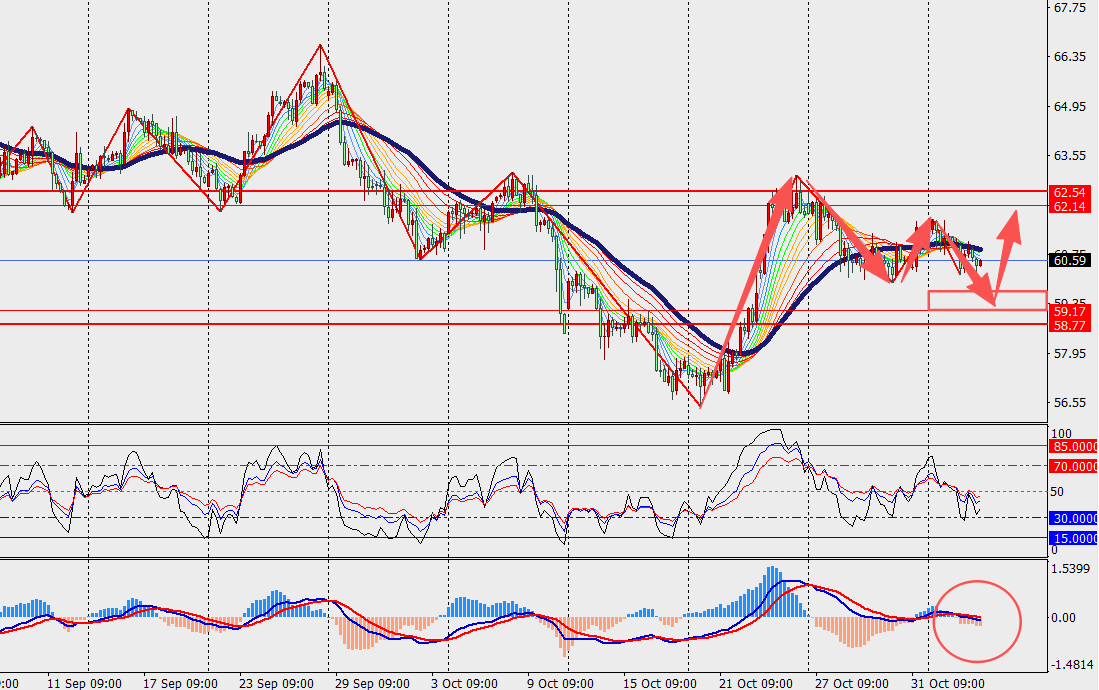The width and height of the screenshot is (1099, 690).
Task: Click the red 62.54 price label
Action: pos(1070,191)
